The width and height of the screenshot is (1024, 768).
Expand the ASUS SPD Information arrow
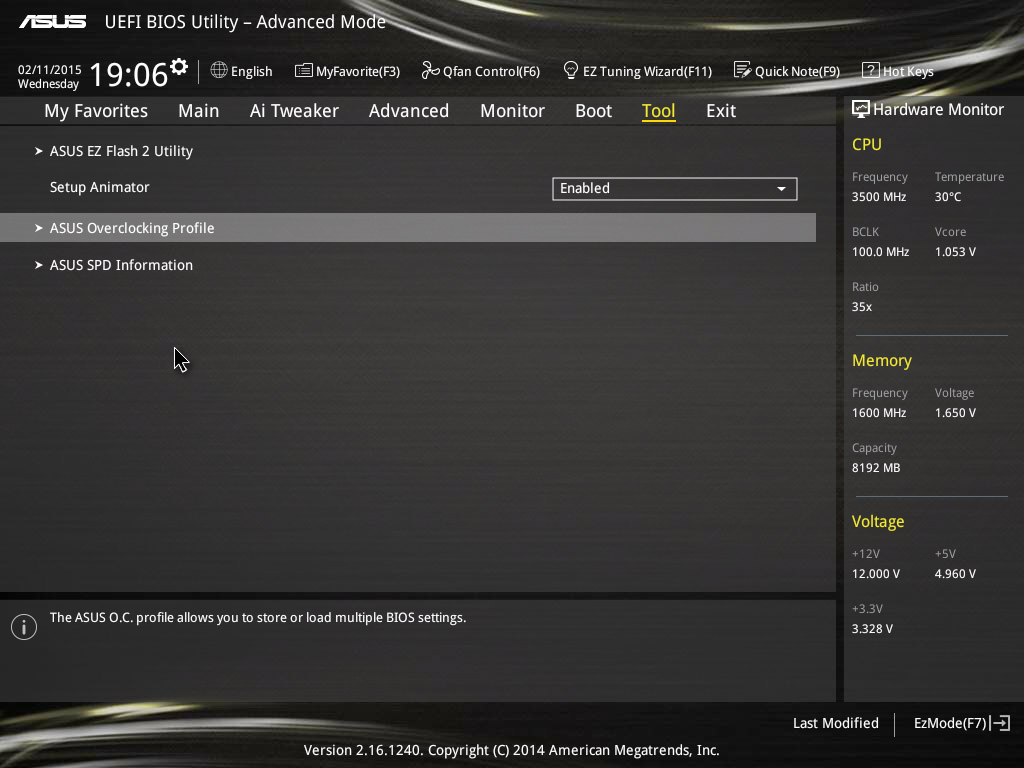tap(39, 265)
